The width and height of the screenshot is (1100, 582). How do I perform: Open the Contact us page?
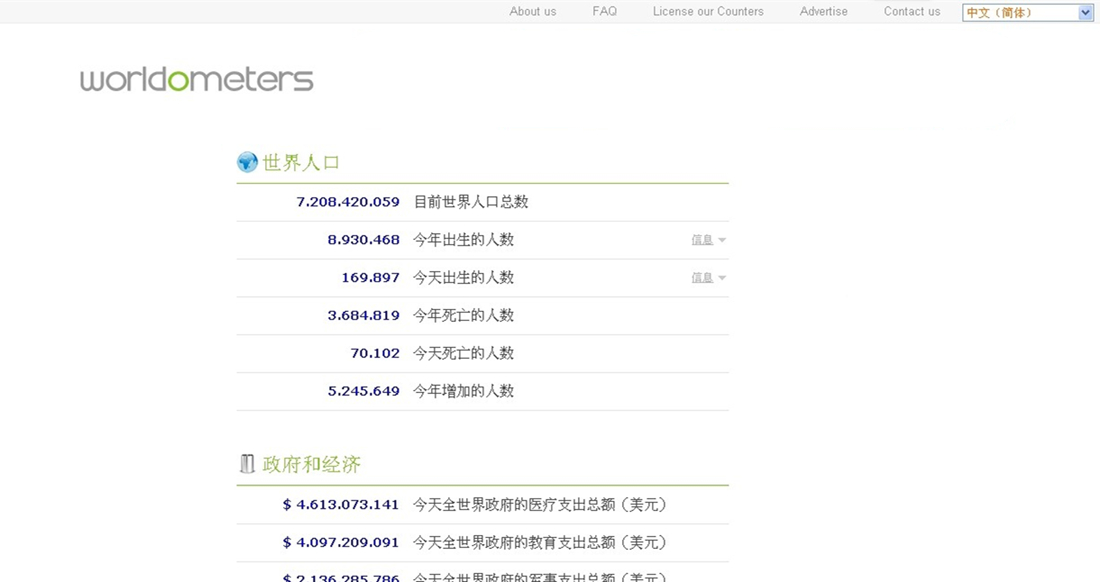[911, 12]
